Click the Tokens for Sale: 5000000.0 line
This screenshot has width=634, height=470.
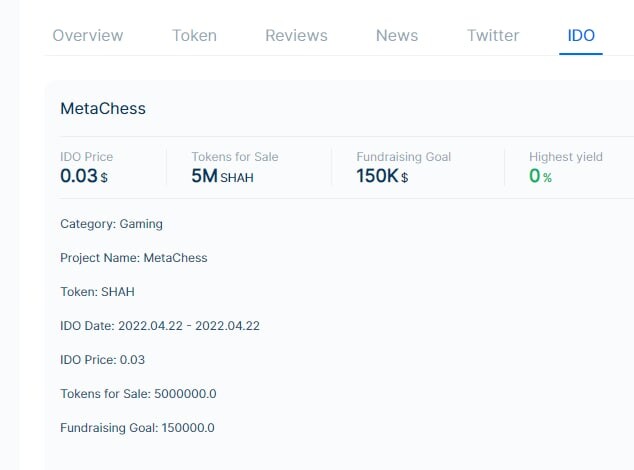(138, 394)
